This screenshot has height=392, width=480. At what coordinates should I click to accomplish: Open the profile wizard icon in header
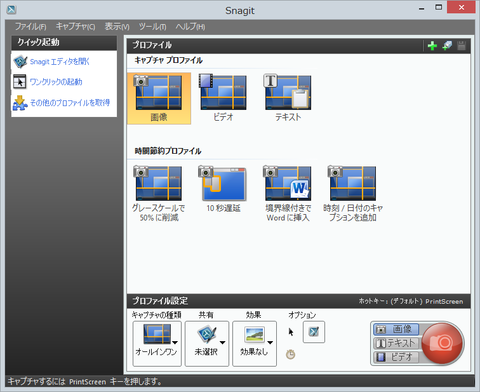coord(447,45)
